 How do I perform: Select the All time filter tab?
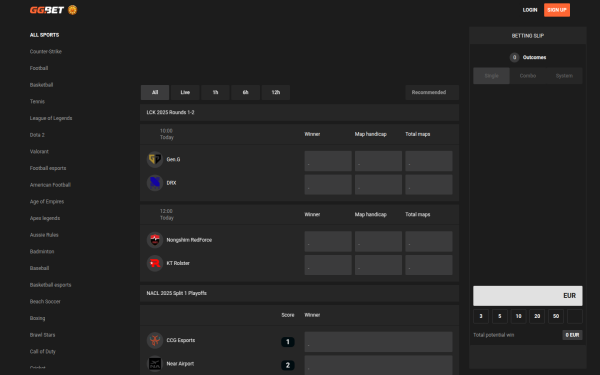pos(155,92)
